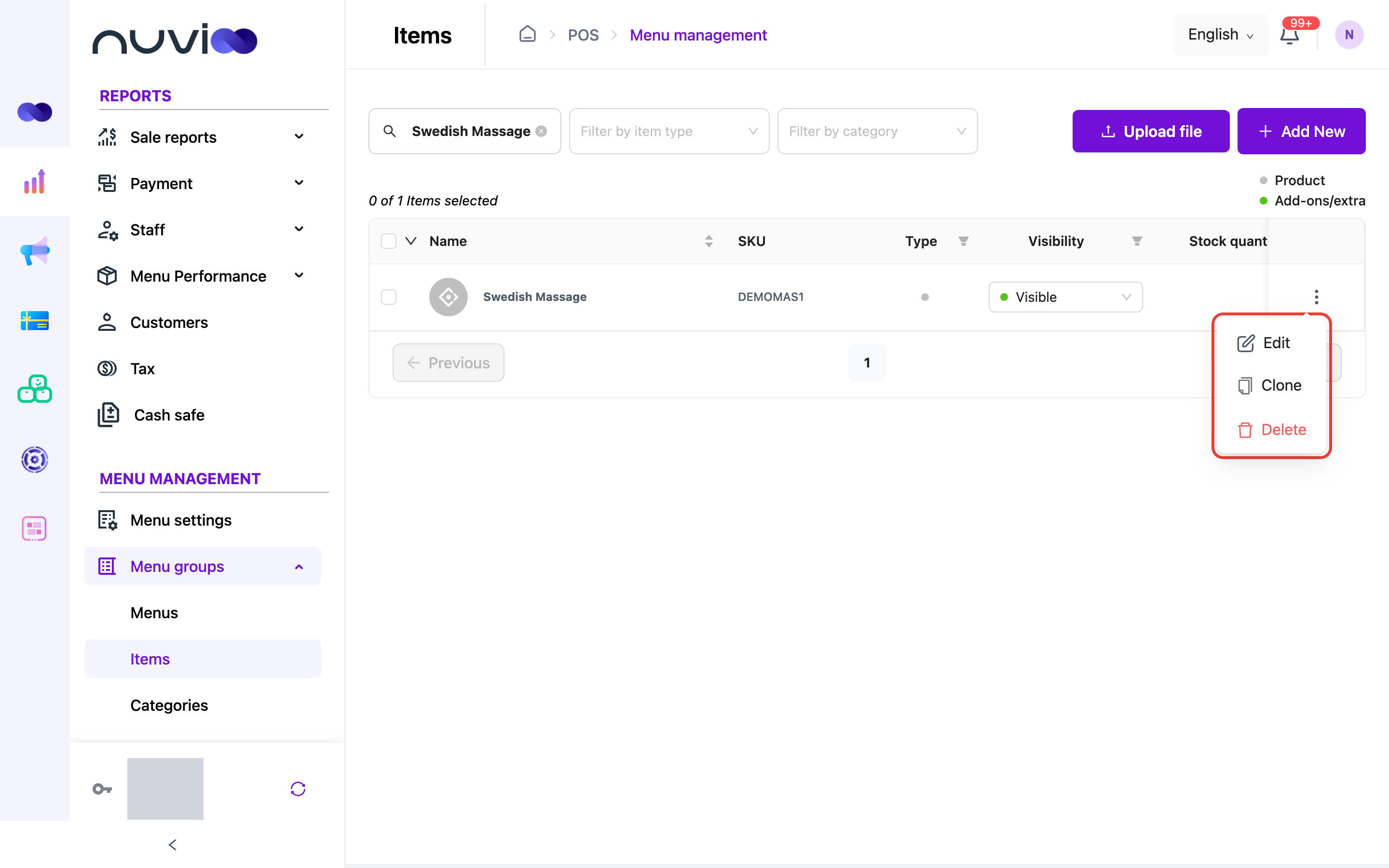
Task: Click the Customers person icon
Action: click(x=107, y=322)
